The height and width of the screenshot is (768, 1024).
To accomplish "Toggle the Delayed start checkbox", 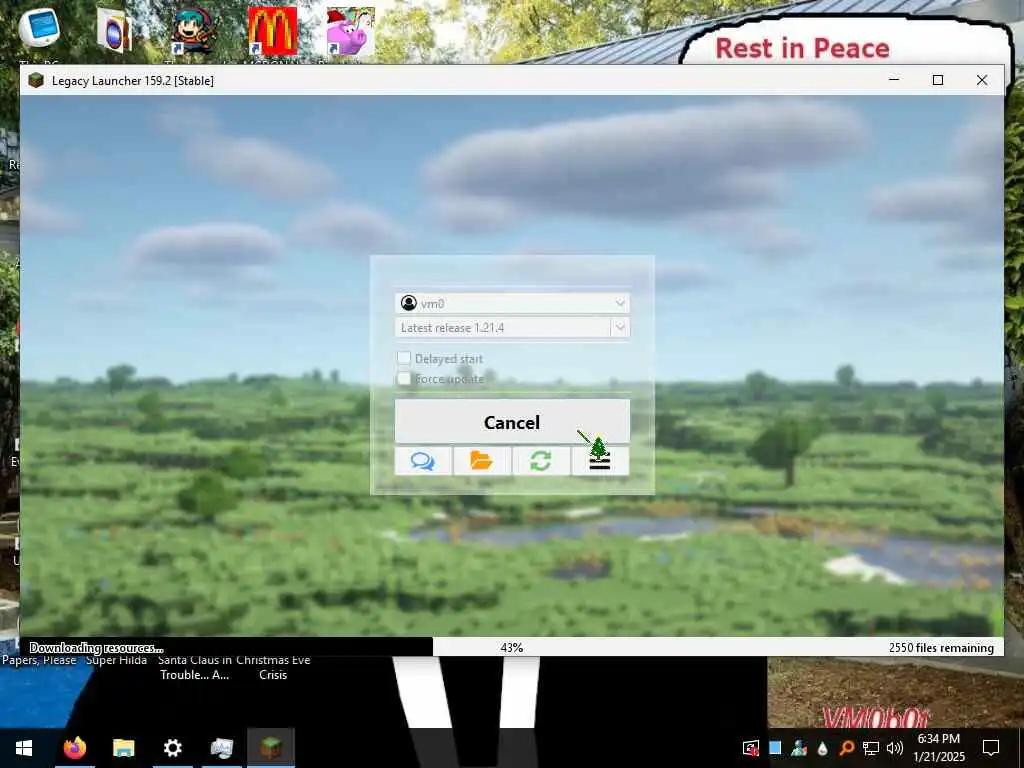I will point(404,358).
